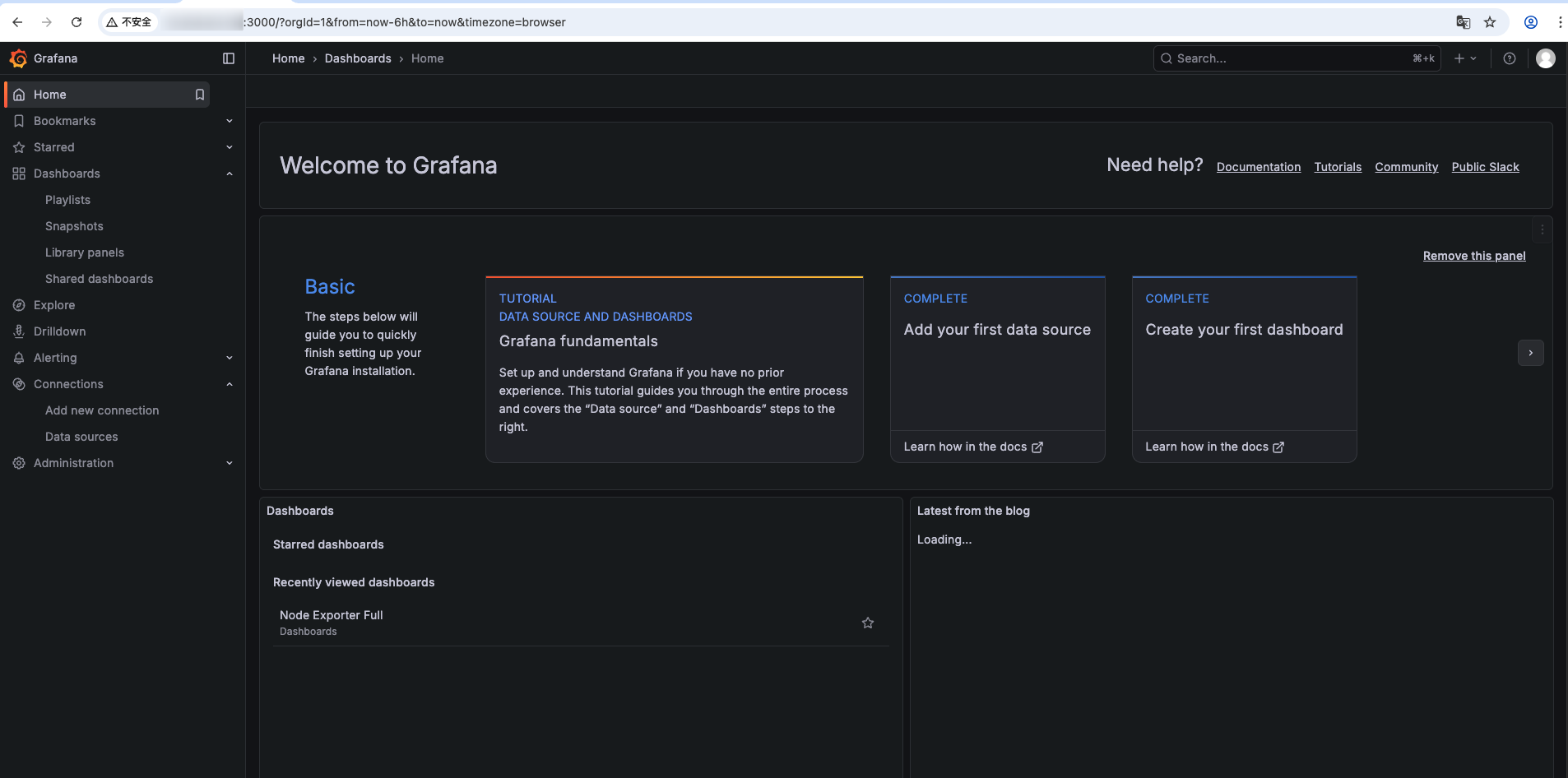Select Data sources under Connections
Viewport: 1568px width, 778px height.
(x=81, y=437)
